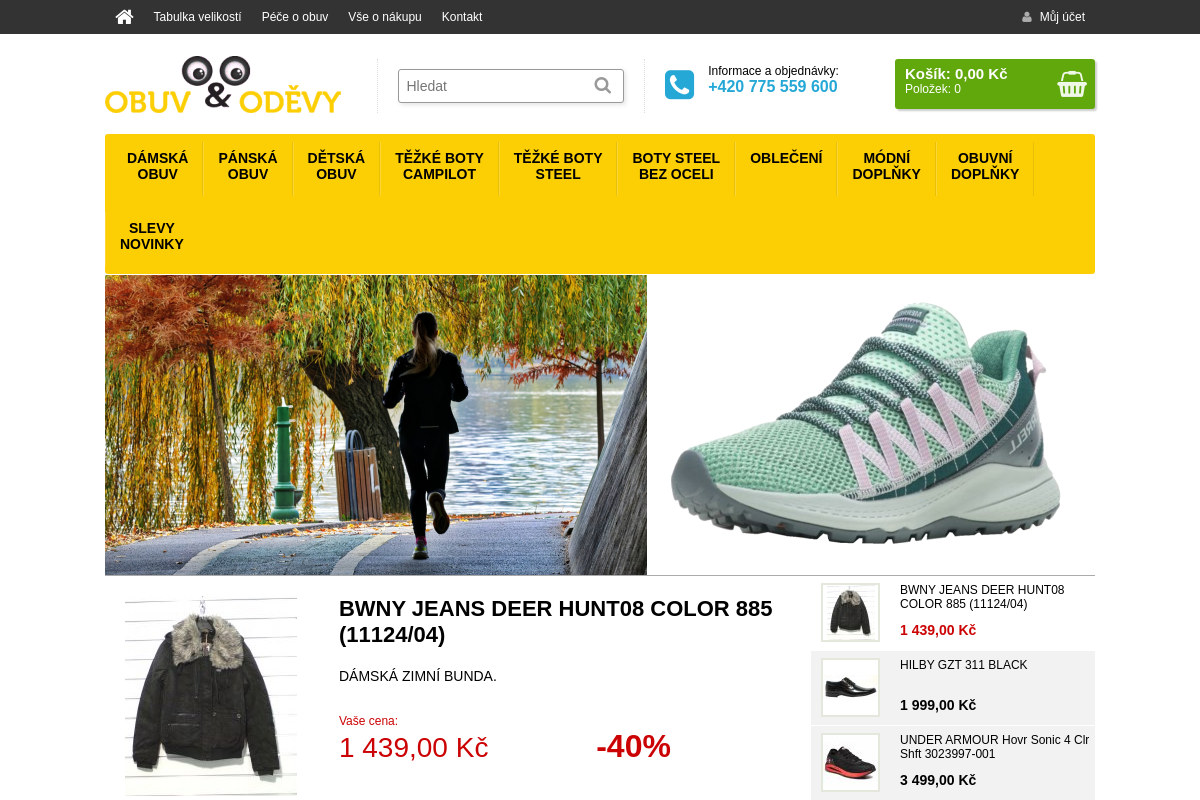Go to the Kontakt page

click(x=462, y=17)
